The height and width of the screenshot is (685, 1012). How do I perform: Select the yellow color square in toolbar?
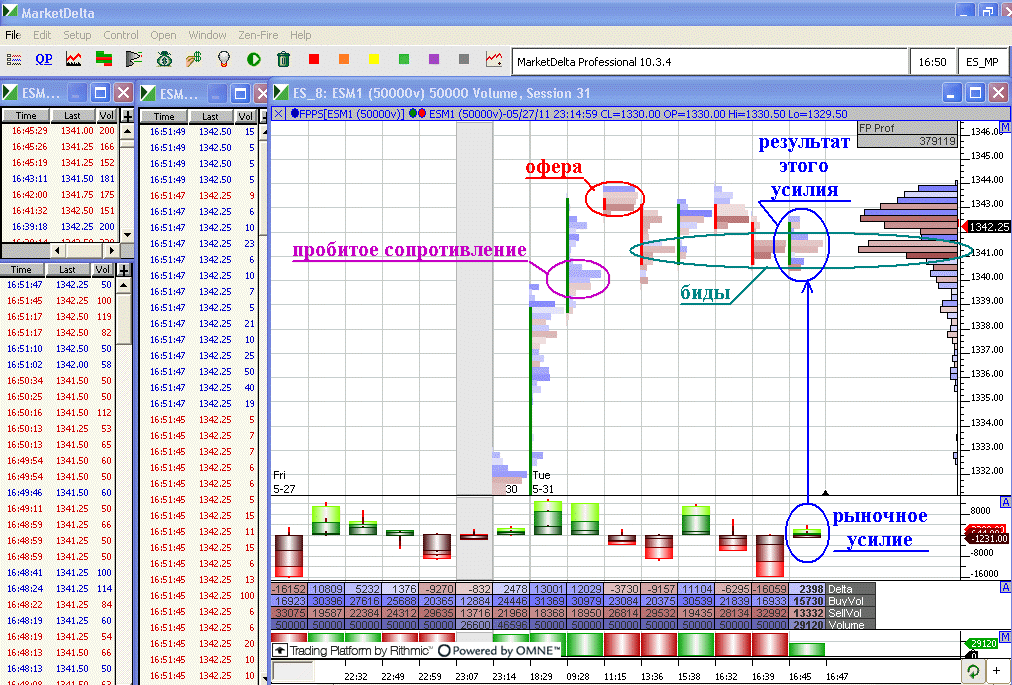[373, 59]
